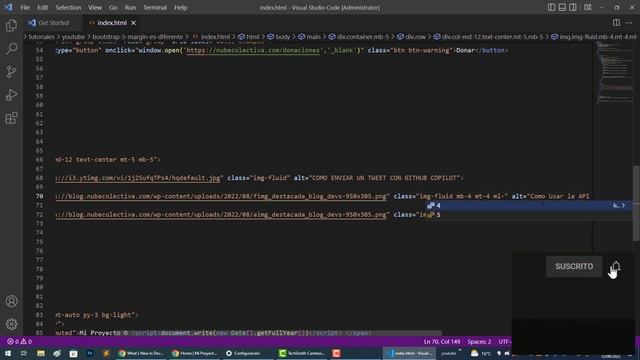The width and height of the screenshot is (640, 360).
Task: Open Photoshop from the taskbar
Action: click(90, 353)
